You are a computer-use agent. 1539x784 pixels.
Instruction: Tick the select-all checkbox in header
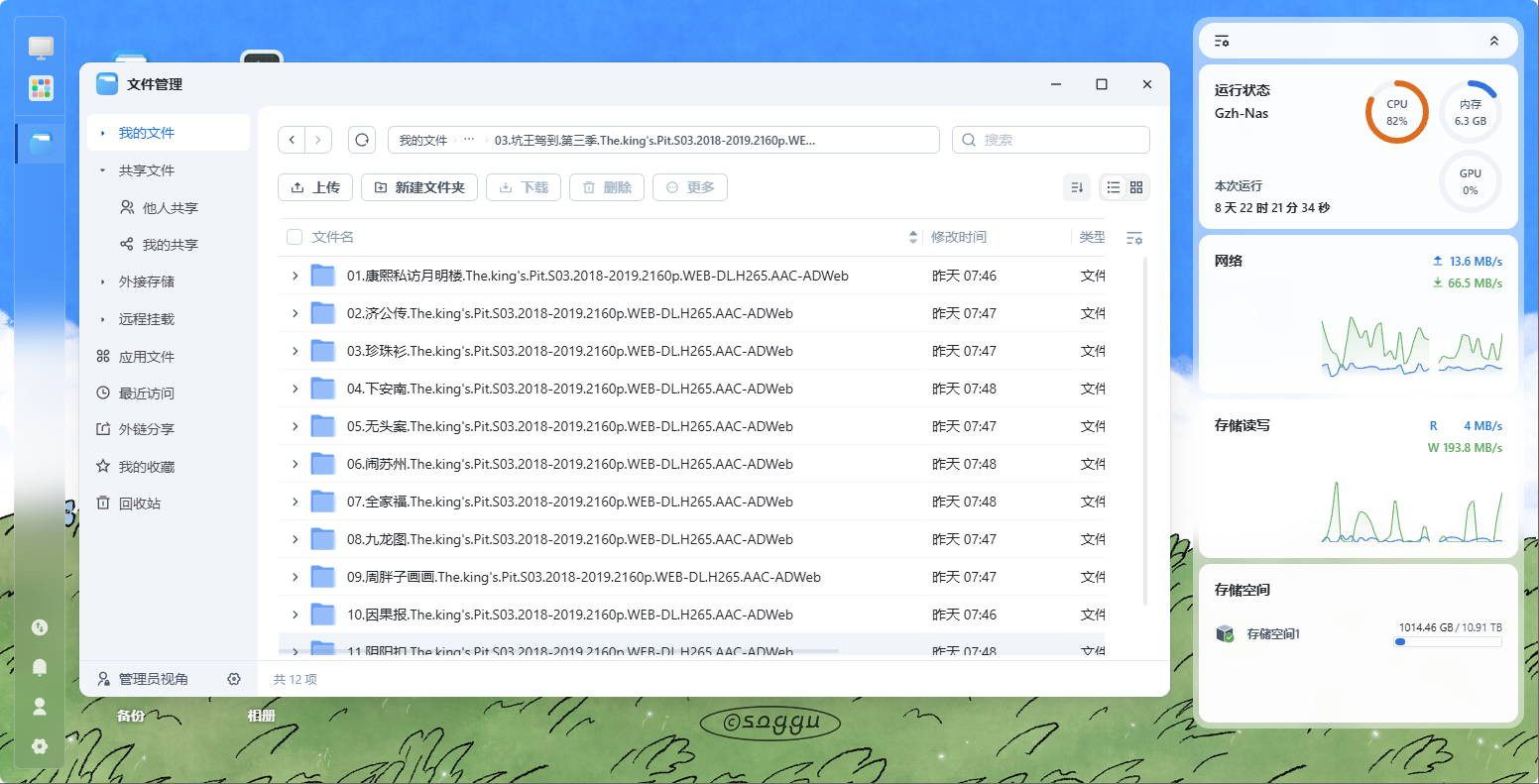[x=295, y=237]
